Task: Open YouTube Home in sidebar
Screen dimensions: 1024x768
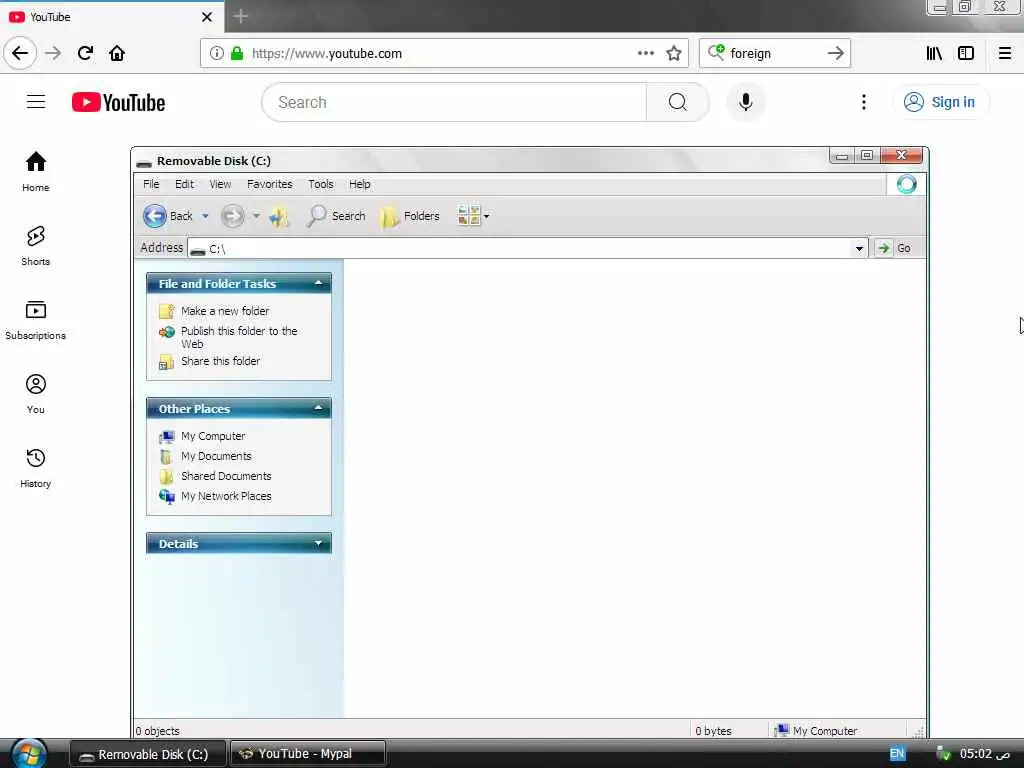Action: 35,172
